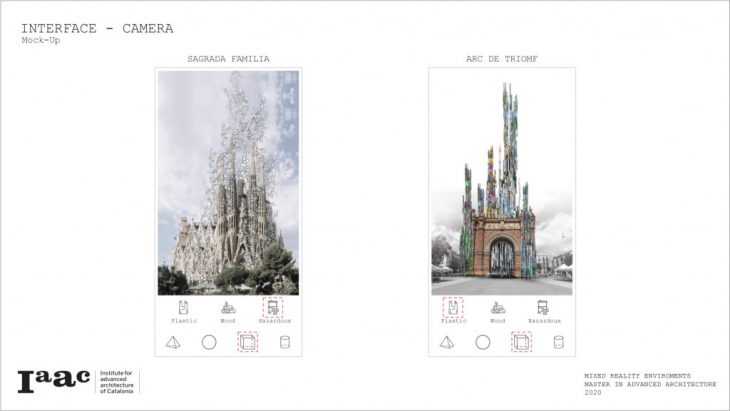Viewport: 730px width, 411px height.
Task: Choose cylinder shape in Arc de Triomf mockup
Action: [x=558, y=342]
